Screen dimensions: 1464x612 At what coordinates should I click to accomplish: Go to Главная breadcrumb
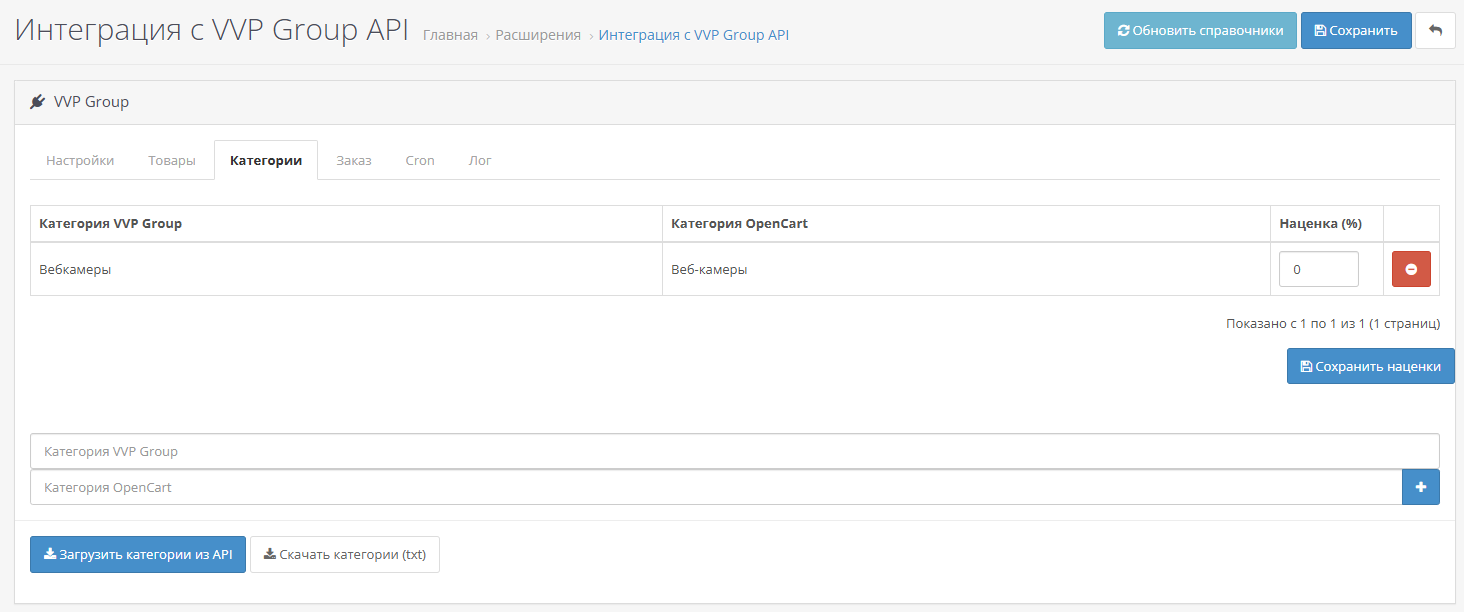point(450,35)
